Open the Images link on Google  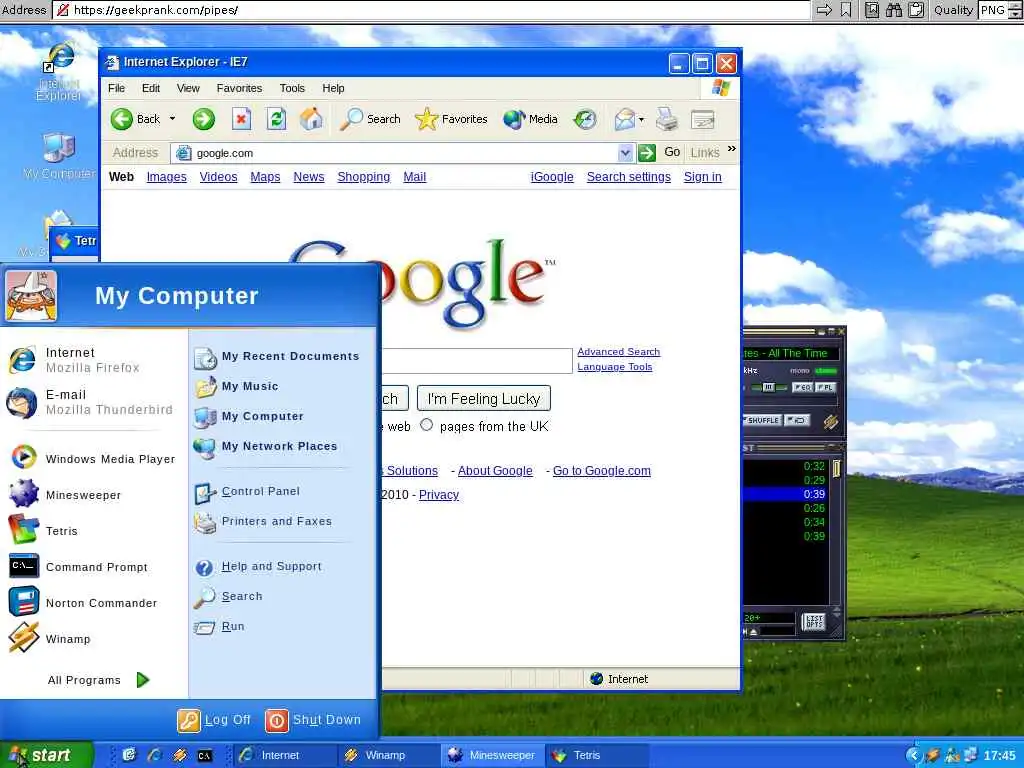[x=167, y=177]
